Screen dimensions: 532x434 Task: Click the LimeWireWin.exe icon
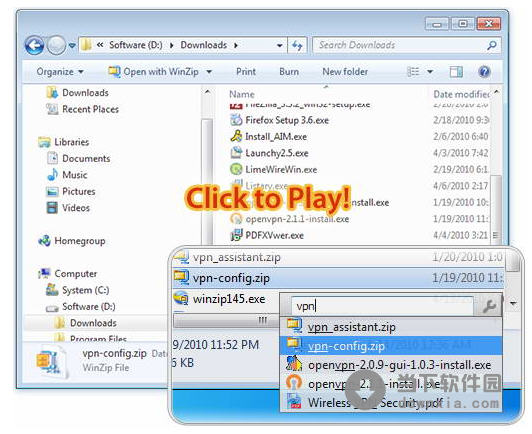click(236, 169)
